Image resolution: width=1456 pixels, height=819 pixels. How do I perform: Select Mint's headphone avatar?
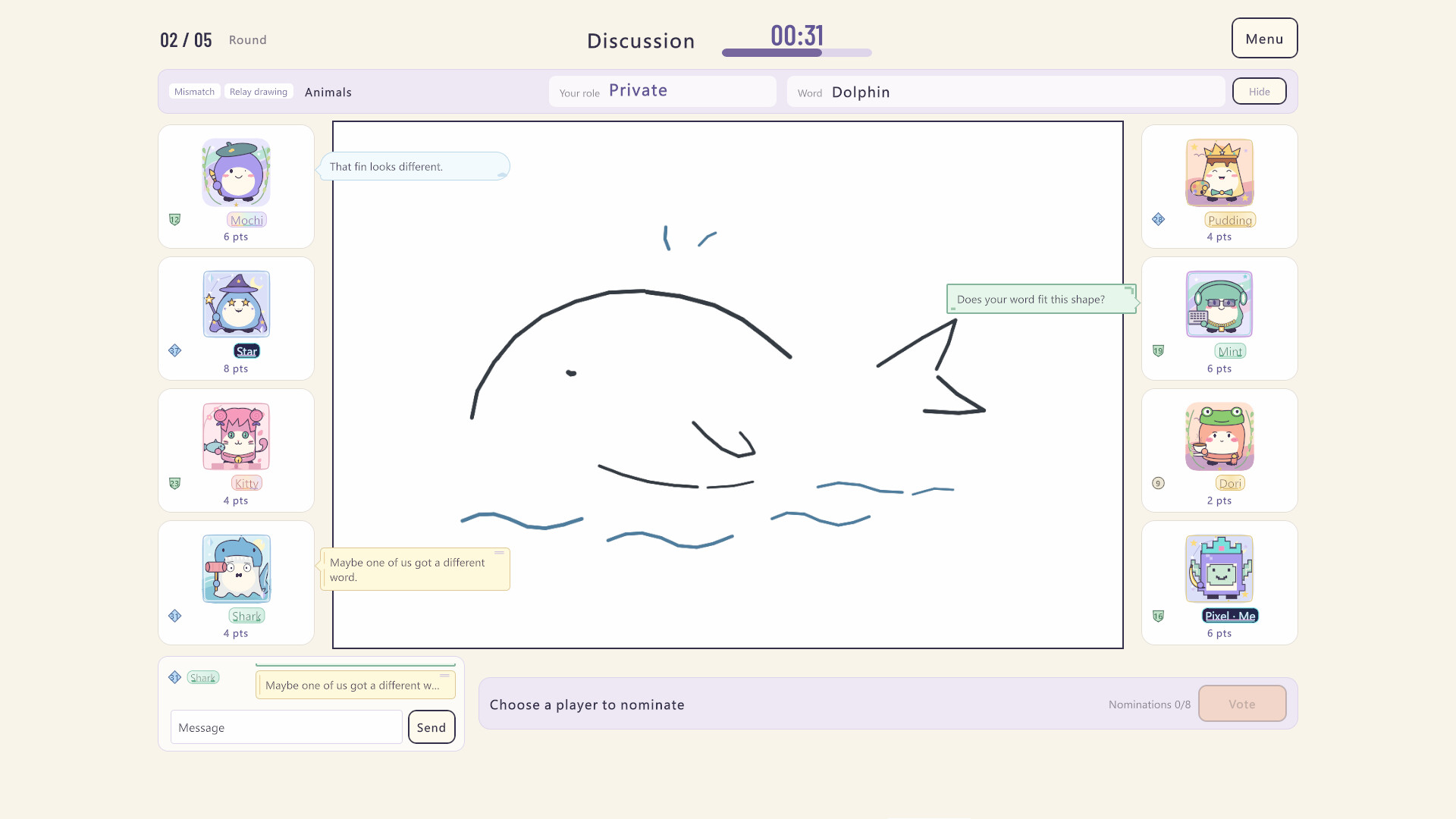(1219, 304)
